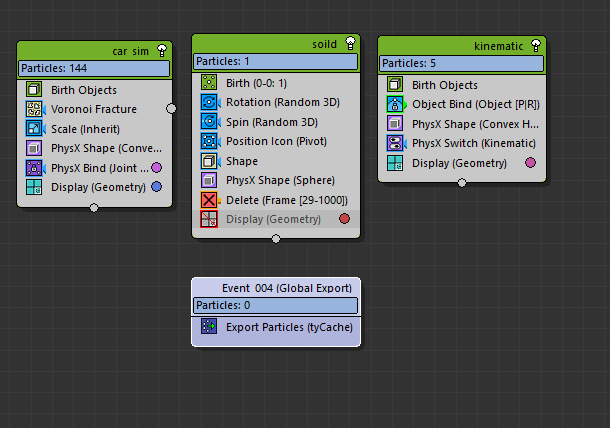Select the Birth (0-0: 1) operator label

coord(256,83)
